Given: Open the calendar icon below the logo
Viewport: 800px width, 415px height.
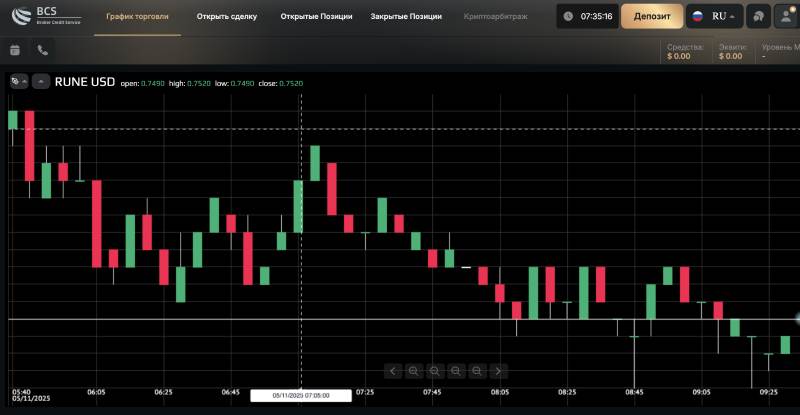Looking at the screenshot, I should coord(15,50).
